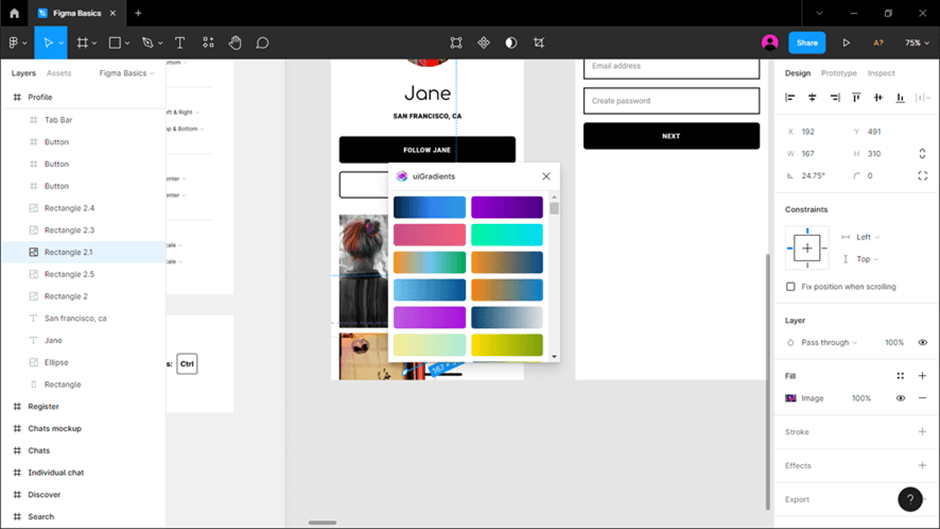This screenshot has width=940, height=529.
Task: Click the Use as mask icon
Action: click(x=511, y=43)
